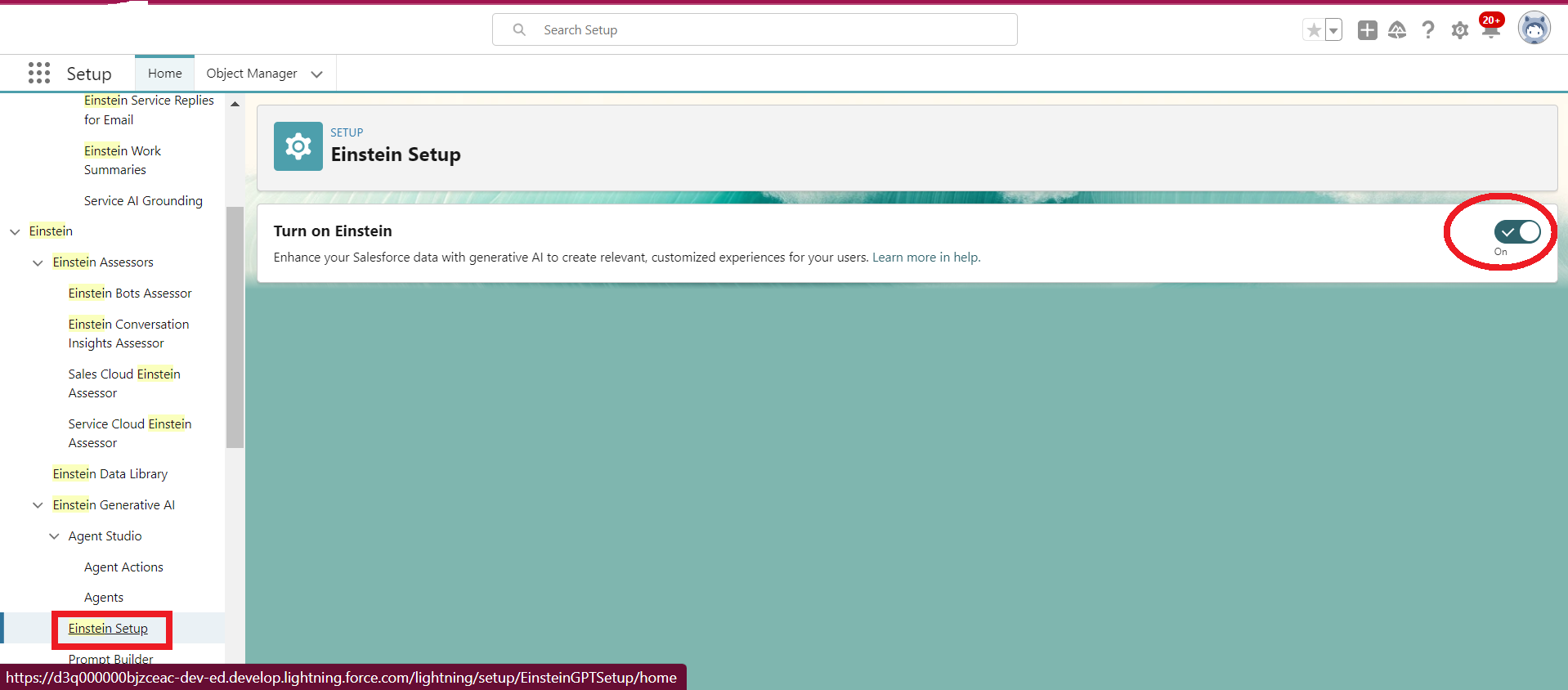The height and width of the screenshot is (690, 1568).
Task: Open Service AI Grounding
Action: [x=143, y=200]
